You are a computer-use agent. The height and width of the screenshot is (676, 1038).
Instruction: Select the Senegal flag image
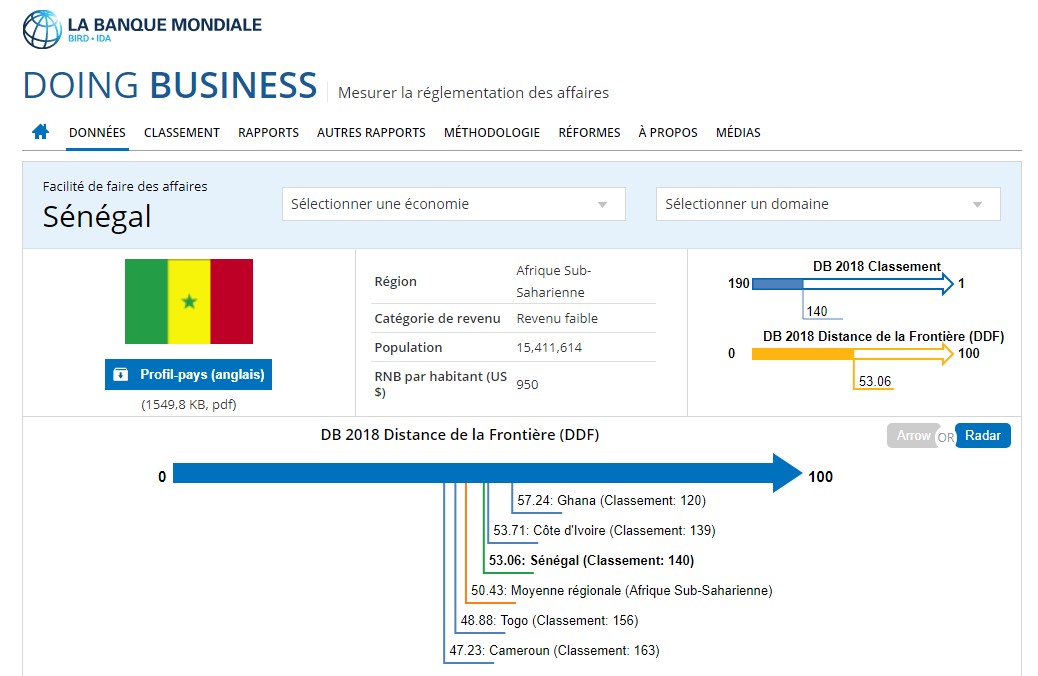(x=188, y=301)
